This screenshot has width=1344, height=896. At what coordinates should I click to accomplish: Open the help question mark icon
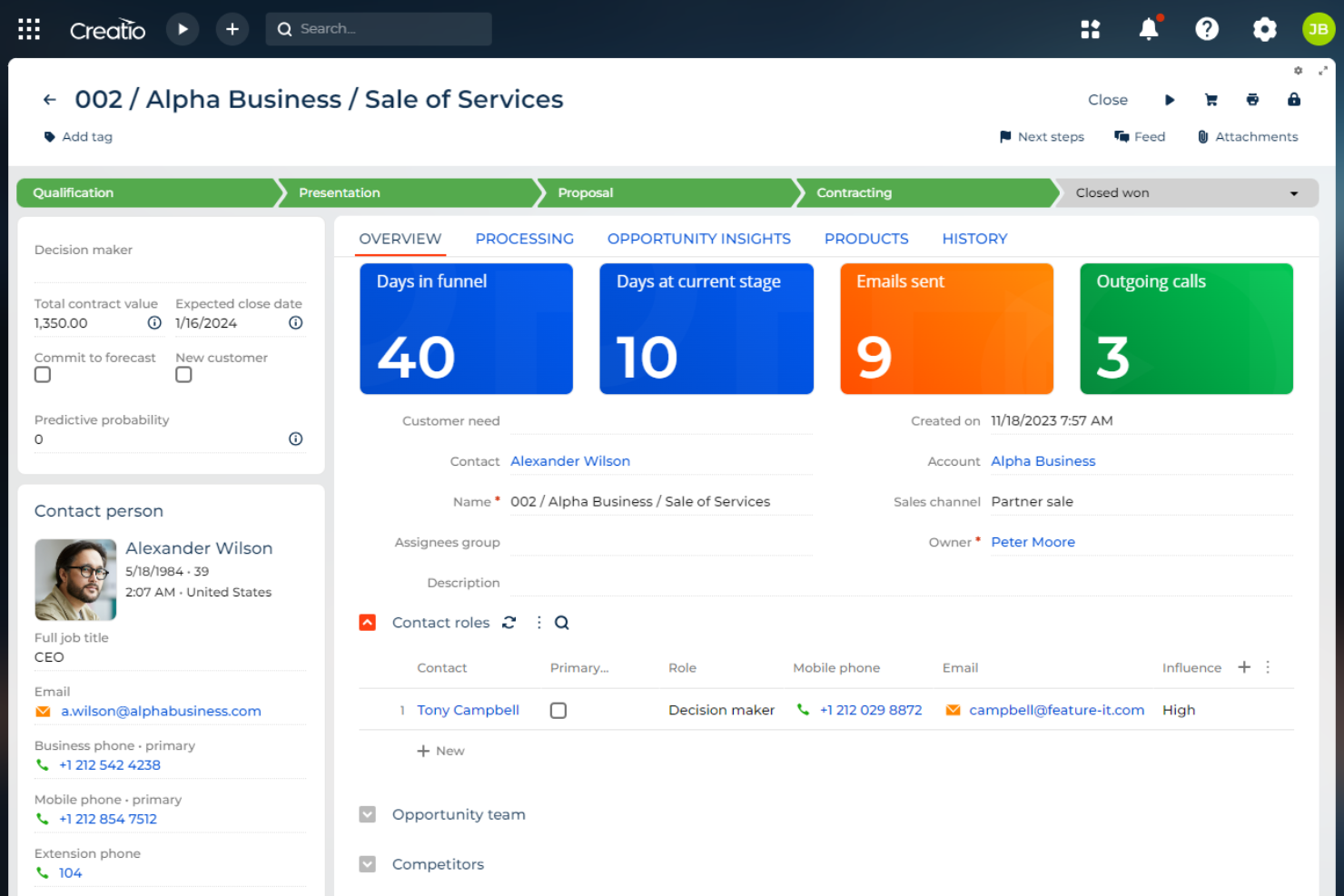[x=1207, y=28]
